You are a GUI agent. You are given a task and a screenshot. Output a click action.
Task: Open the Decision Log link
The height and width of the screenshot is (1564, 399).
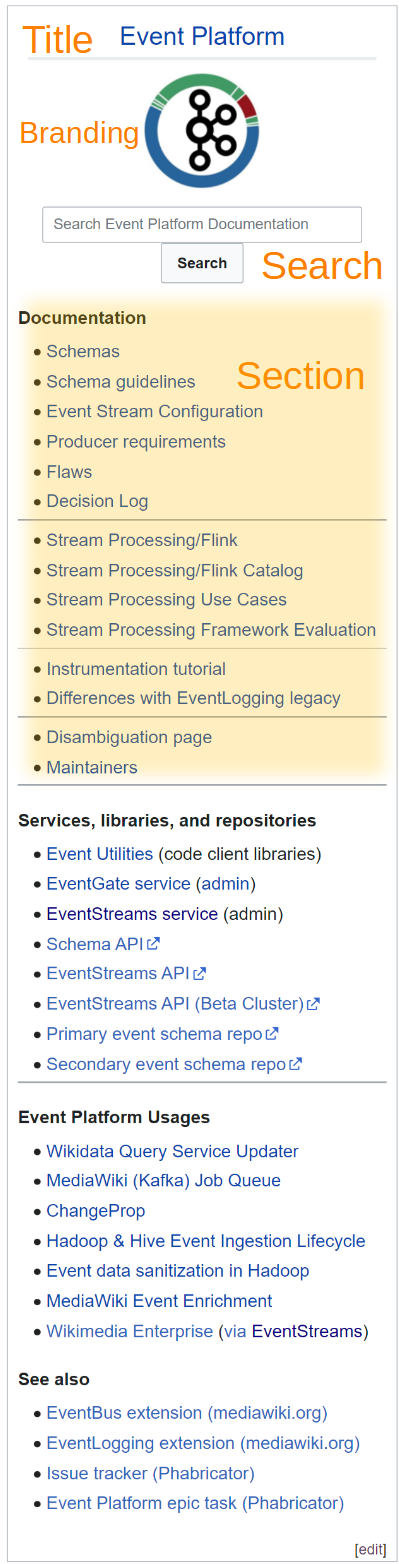(97, 502)
